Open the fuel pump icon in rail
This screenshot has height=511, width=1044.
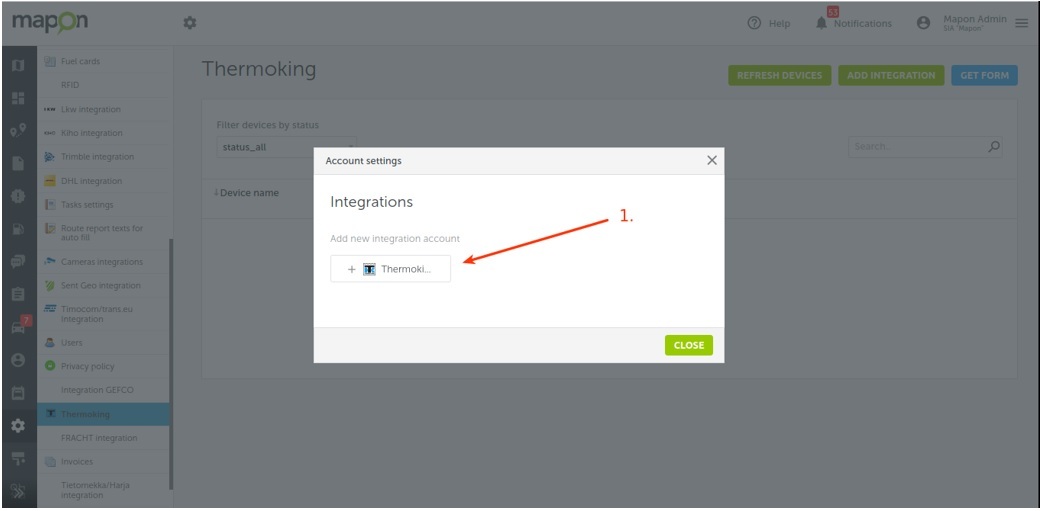18,229
